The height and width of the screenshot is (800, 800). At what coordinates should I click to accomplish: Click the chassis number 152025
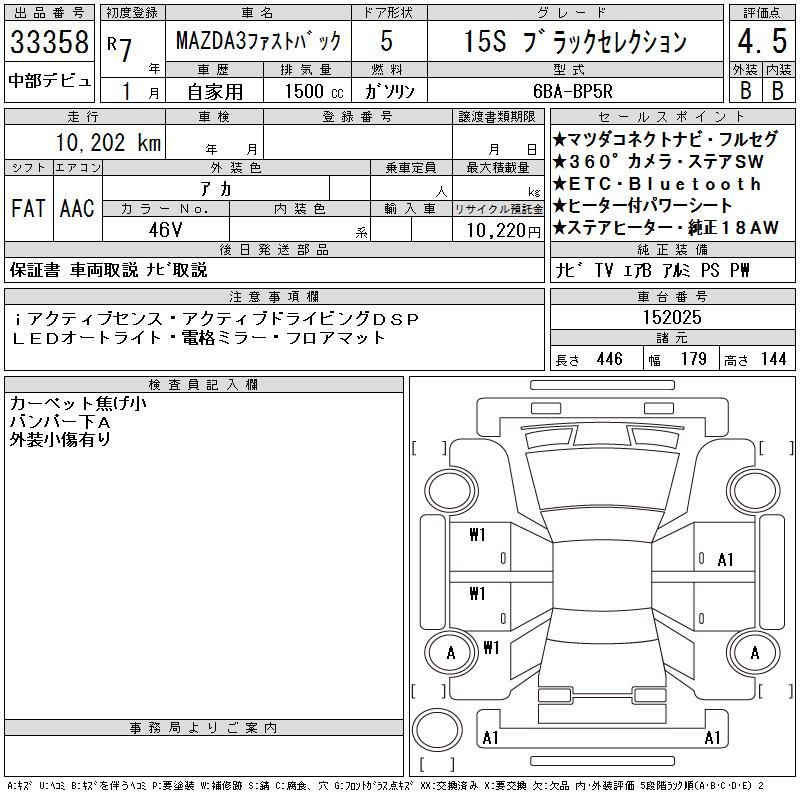pyautogui.click(x=672, y=317)
